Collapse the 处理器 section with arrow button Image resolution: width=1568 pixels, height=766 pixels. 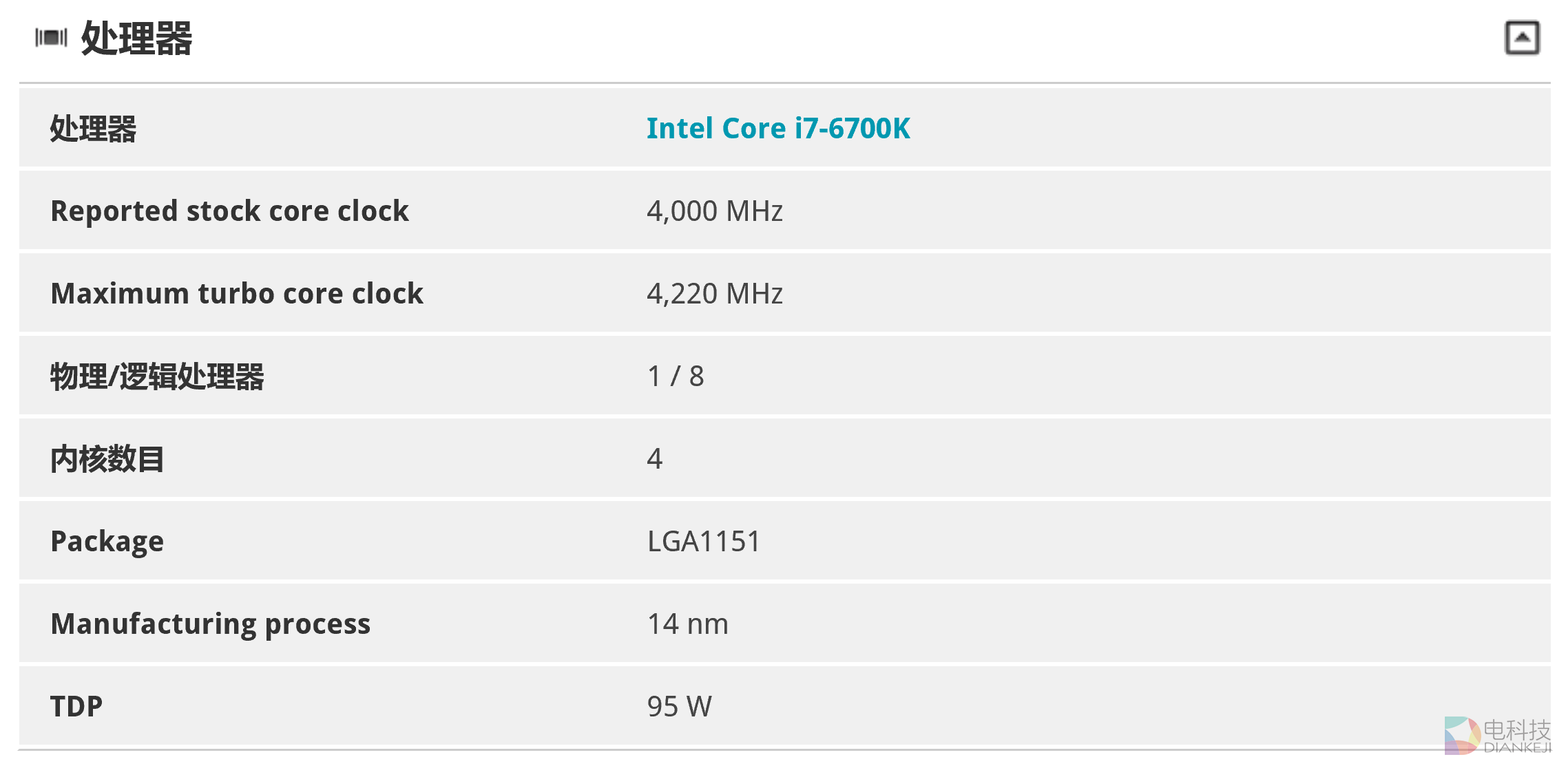1521,38
